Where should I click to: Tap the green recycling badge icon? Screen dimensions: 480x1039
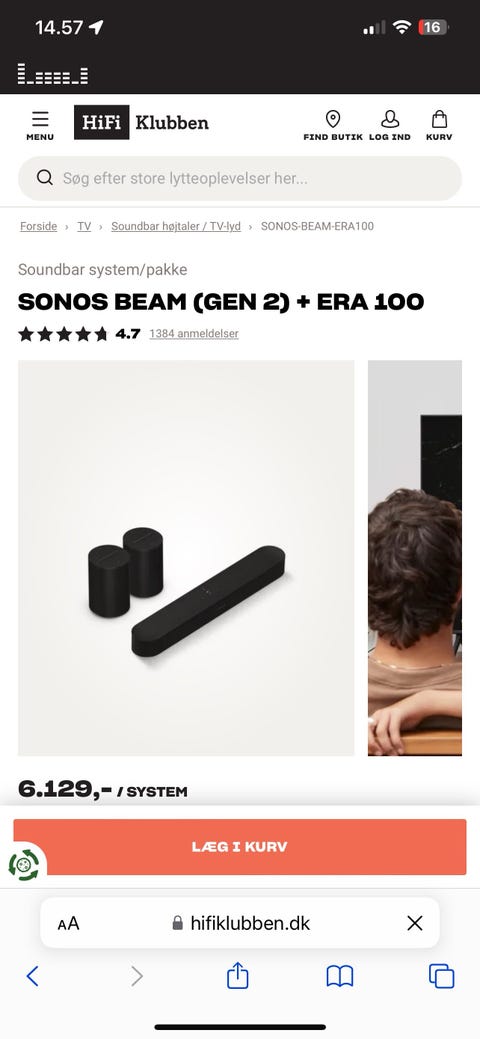coord(24,865)
